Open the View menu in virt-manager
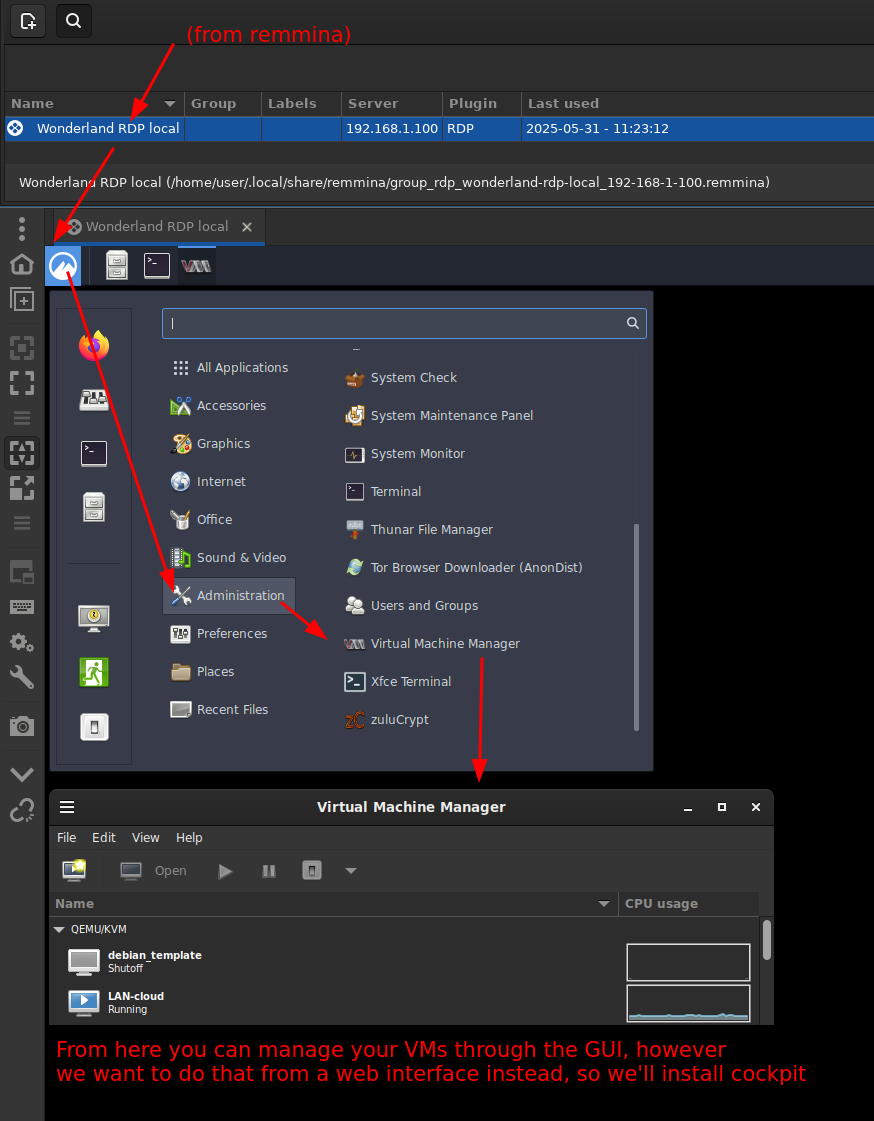 (x=146, y=837)
